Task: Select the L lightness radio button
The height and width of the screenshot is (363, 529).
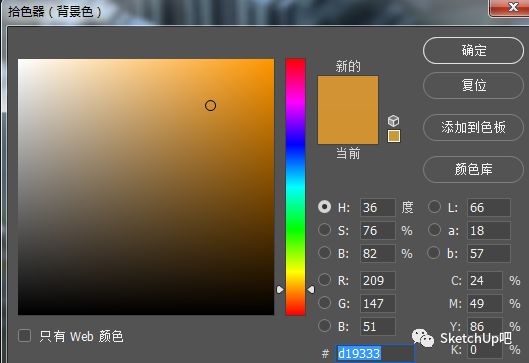Action: (x=434, y=207)
